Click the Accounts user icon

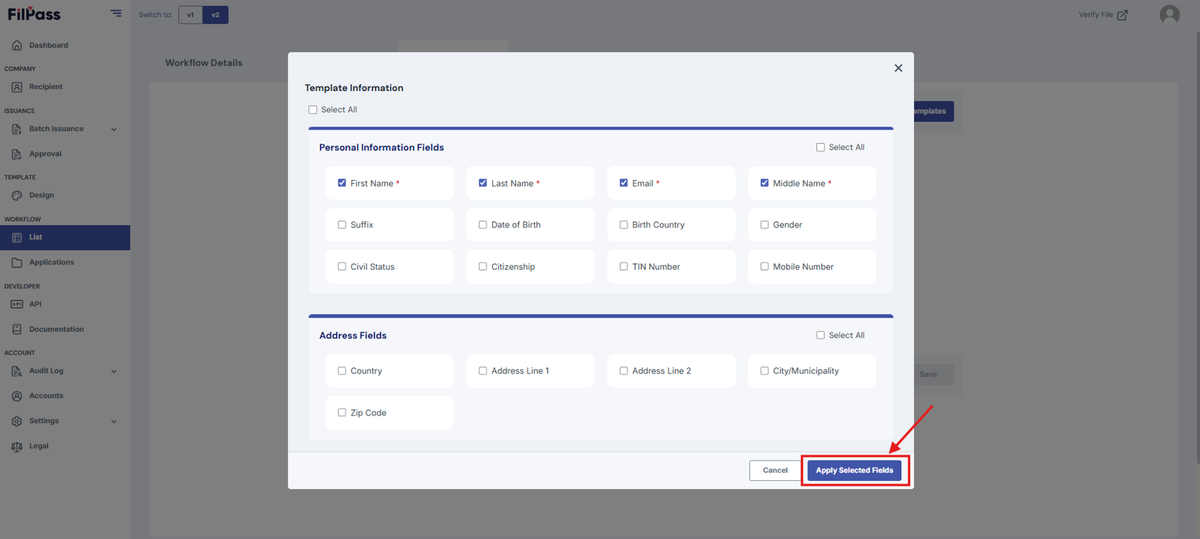coord(17,396)
